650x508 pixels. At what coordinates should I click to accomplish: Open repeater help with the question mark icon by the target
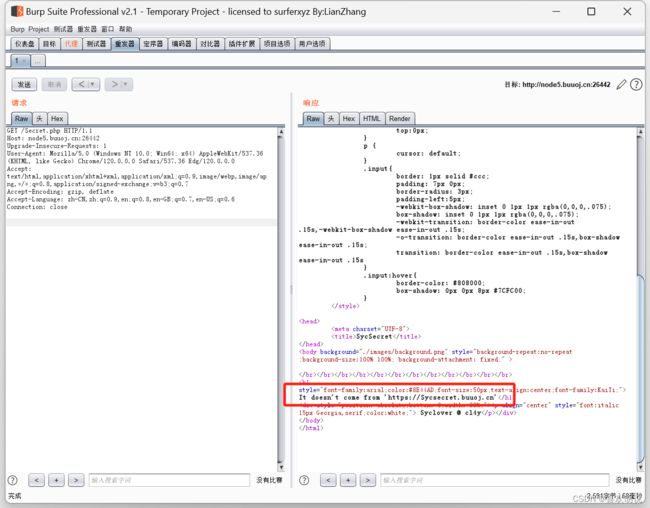point(636,85)
